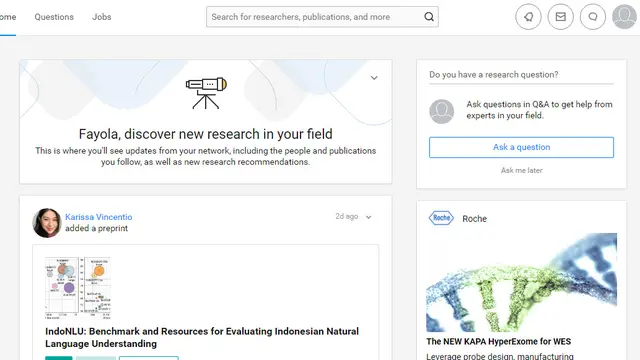Open the IndoNLU preprint chart thumbnail
This screenshot has width=640, height=360.
point(78,288)
